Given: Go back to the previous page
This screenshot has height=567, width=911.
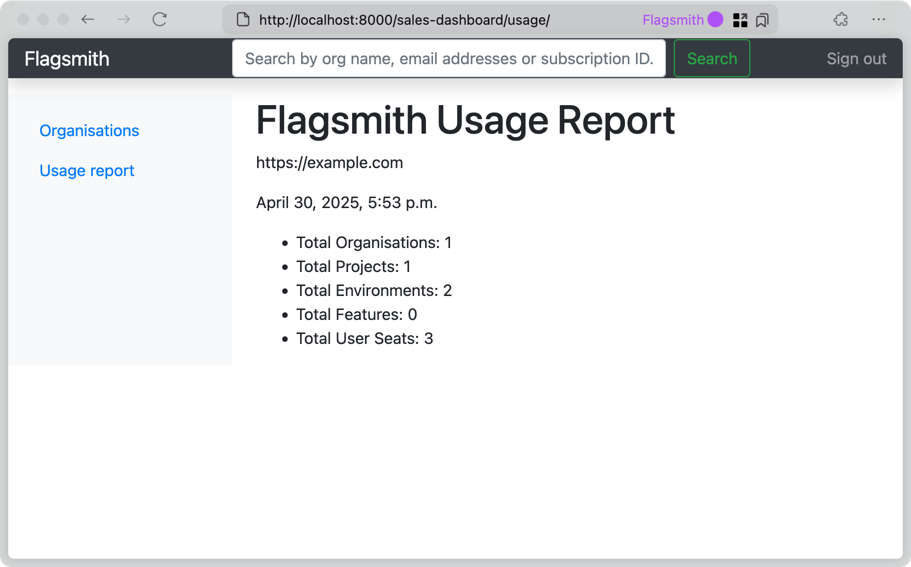Looking at the screenshot, I should click(88, 19).
